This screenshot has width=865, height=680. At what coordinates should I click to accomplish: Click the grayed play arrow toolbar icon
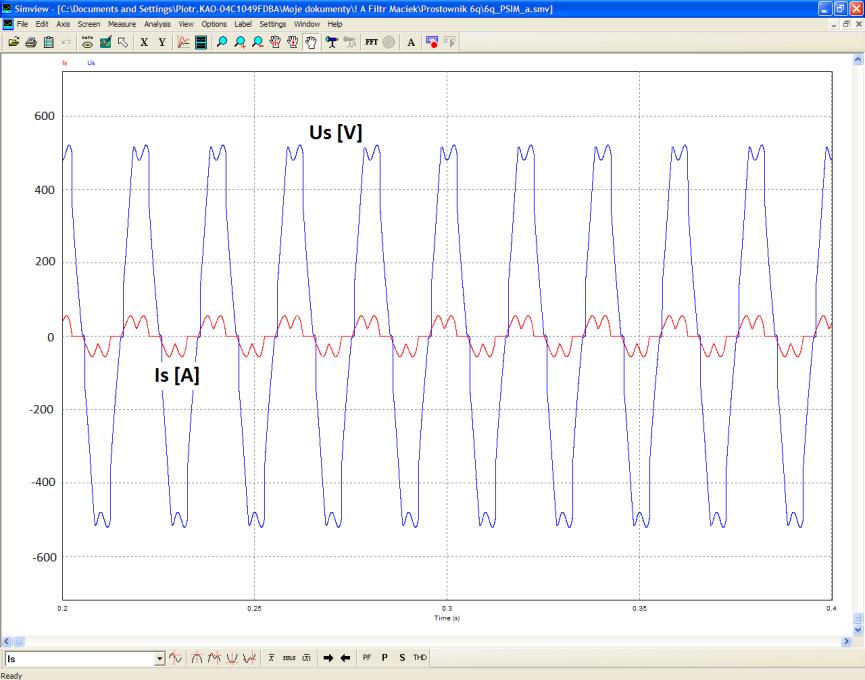[450, 42]
